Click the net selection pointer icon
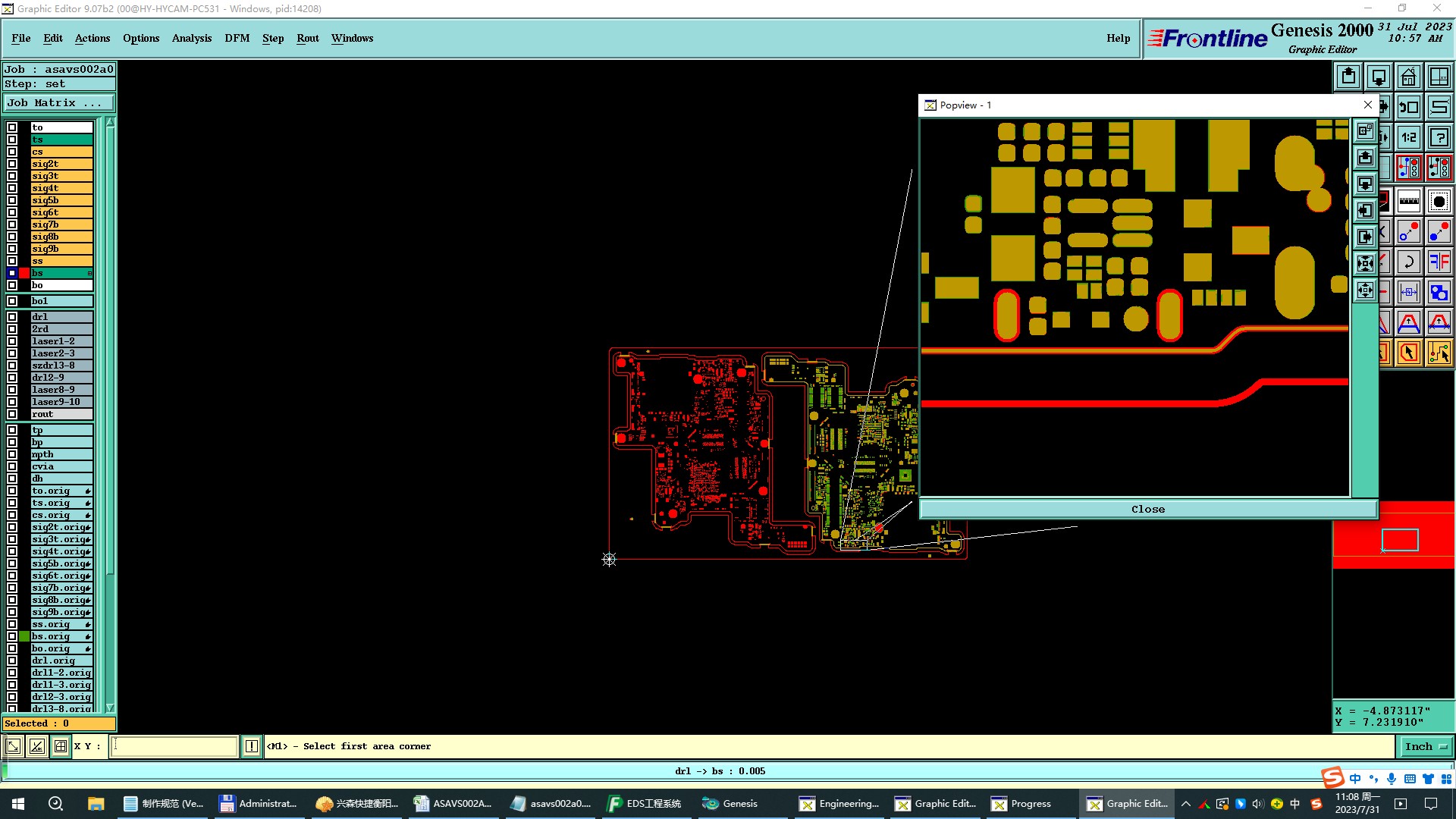1456x819 pixels. point(1439,353)
